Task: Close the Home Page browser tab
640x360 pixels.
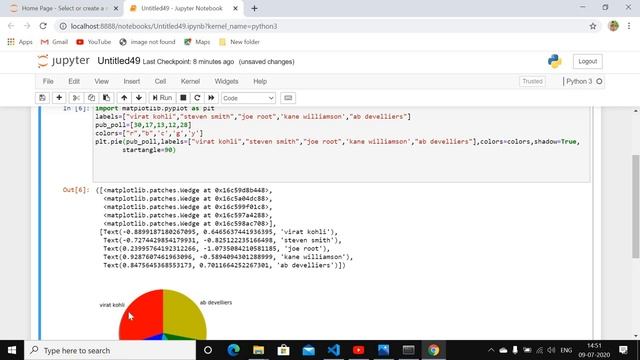Action: [x=116, y=8]
